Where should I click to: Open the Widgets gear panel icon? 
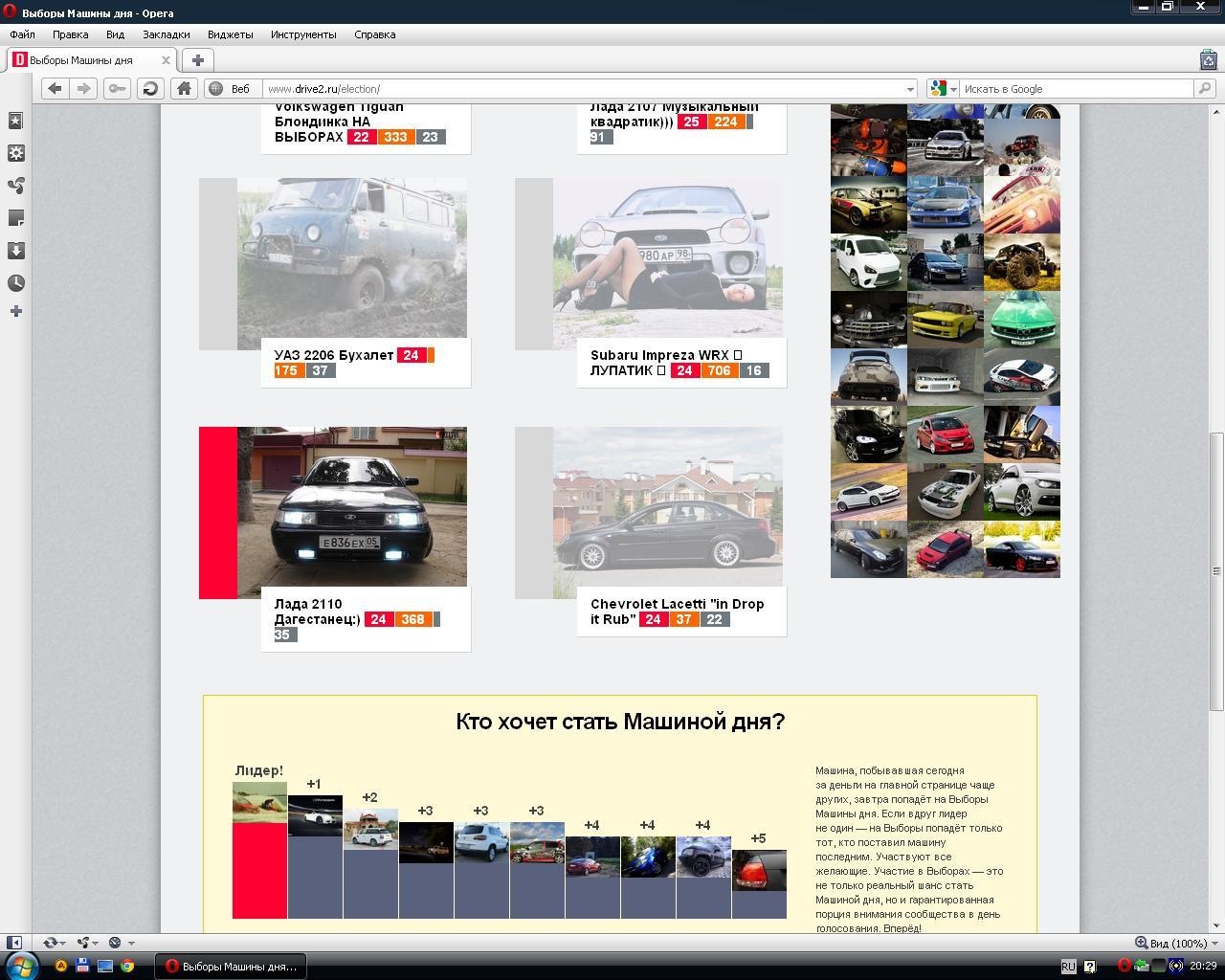[x=16, y=153]
